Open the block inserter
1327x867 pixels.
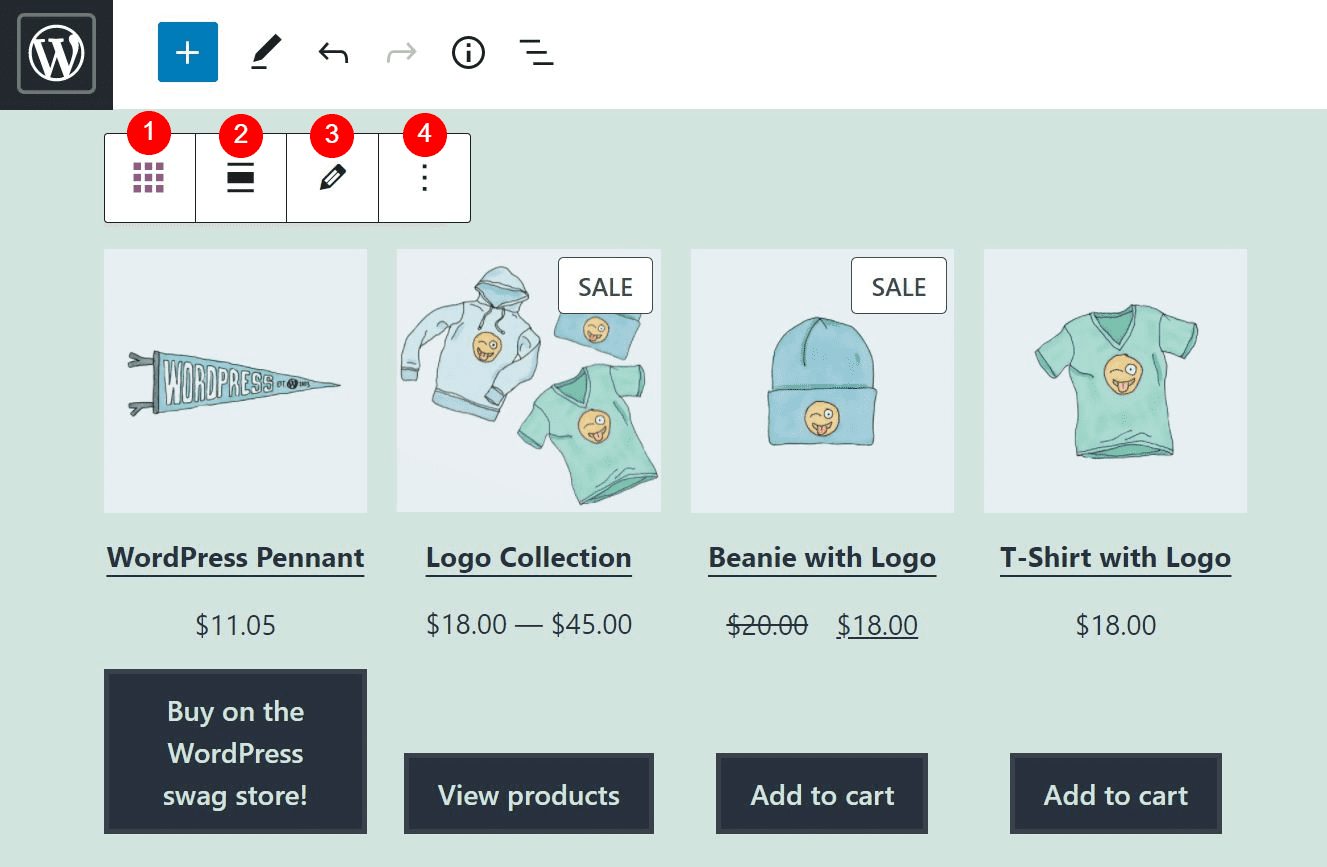(187, 52)
